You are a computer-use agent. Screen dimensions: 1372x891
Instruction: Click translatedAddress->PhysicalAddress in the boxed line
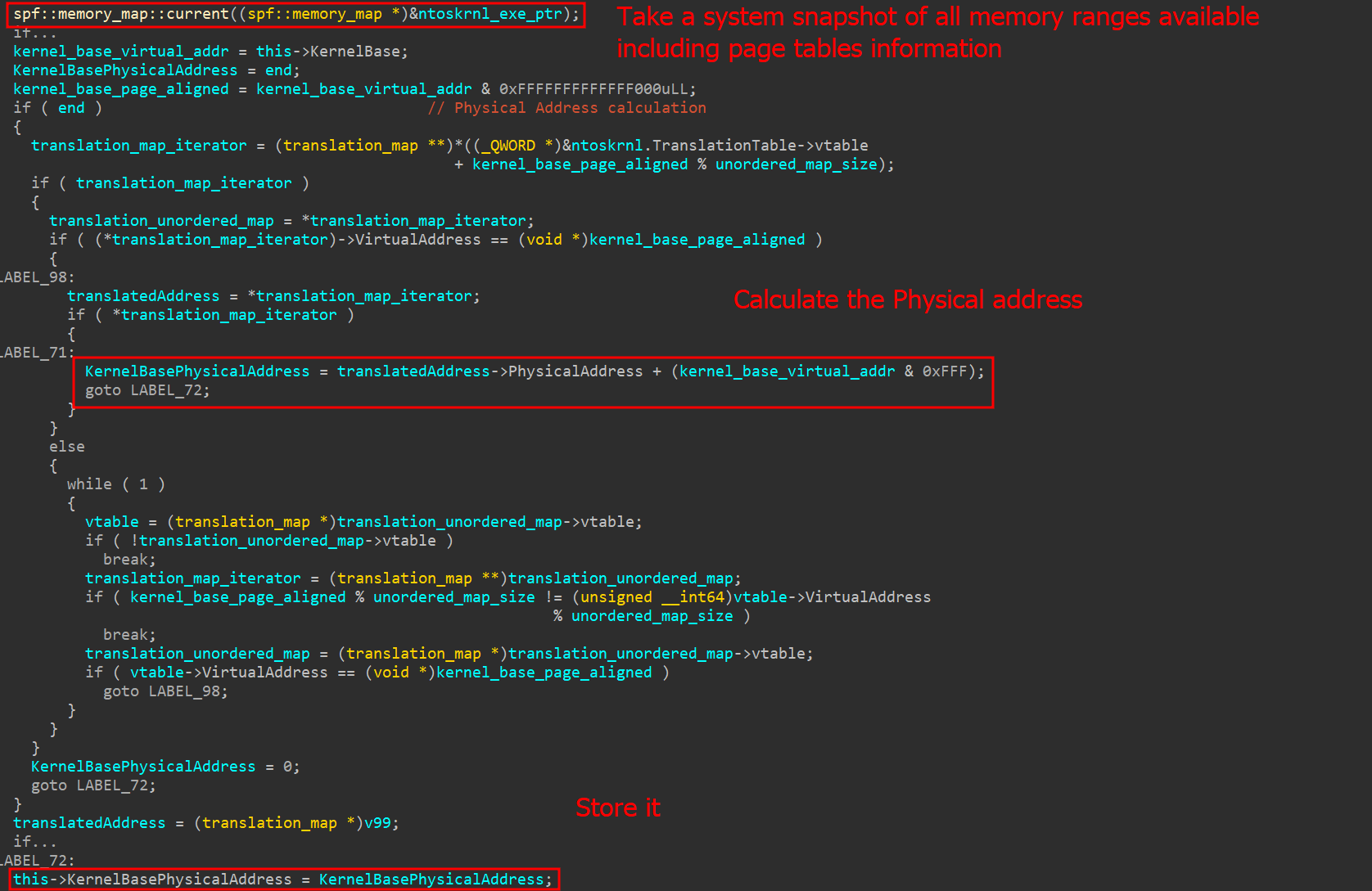point(490,371)
